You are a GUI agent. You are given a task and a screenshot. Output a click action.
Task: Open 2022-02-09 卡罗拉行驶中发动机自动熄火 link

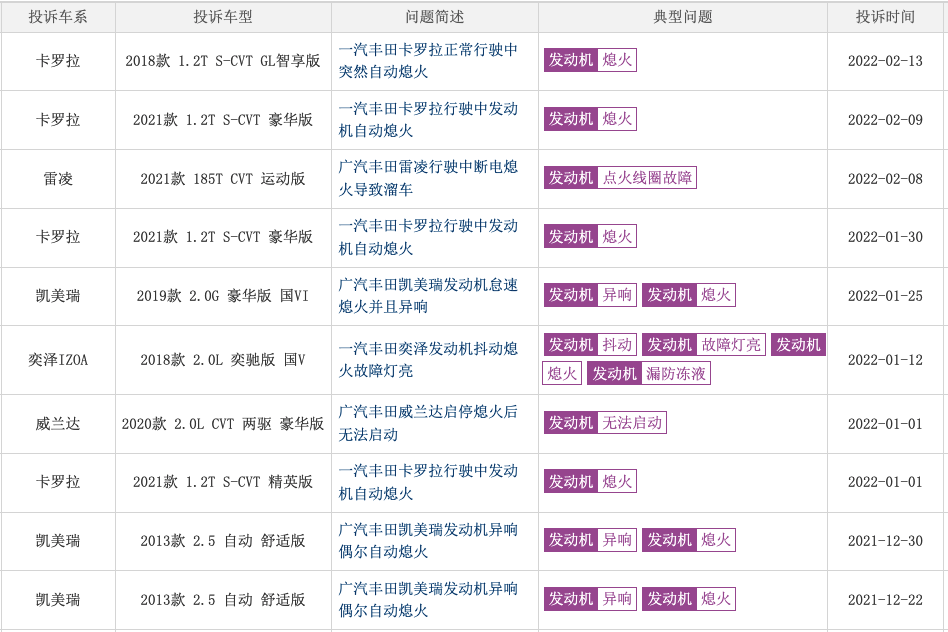coord(428,120)
